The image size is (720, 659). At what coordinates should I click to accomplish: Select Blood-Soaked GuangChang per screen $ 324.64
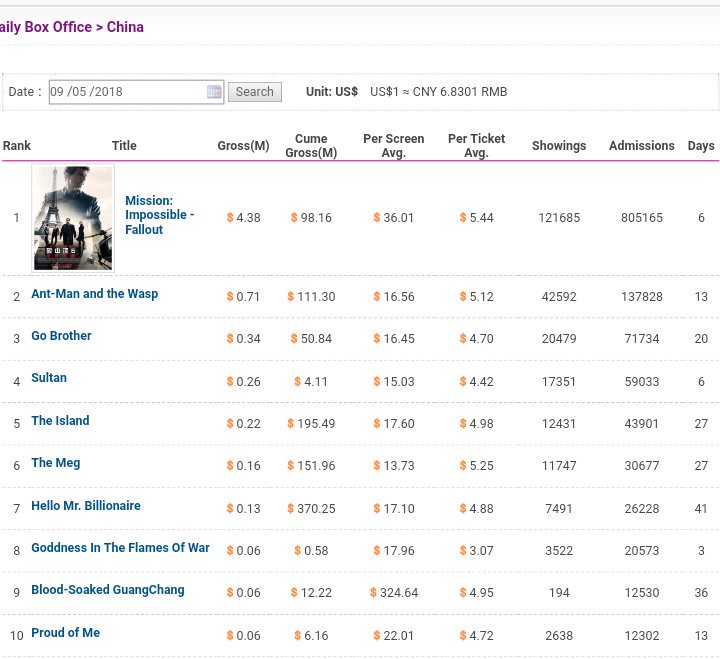(394, 593)
